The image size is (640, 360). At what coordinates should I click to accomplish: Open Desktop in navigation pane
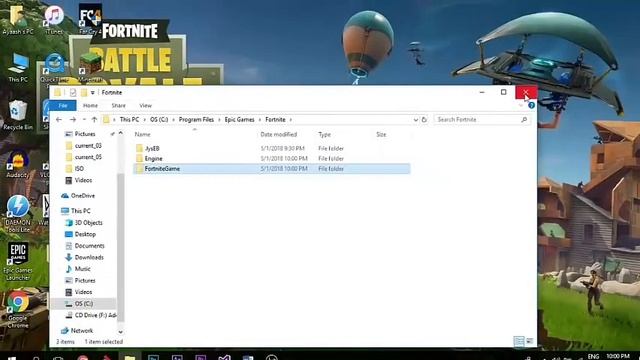click(85, 234)
